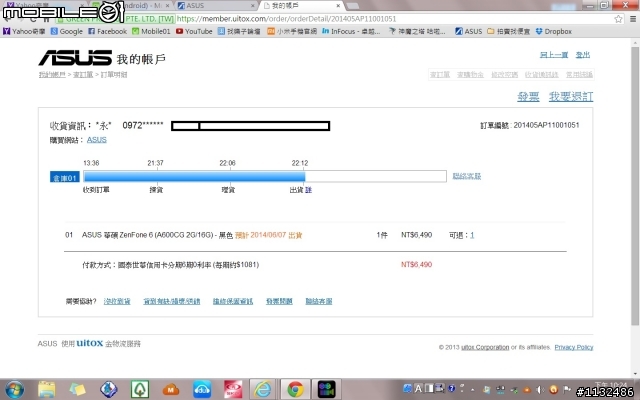Open third account menu item for password change
Image resolution: width=640 pixels, height=400 pixels.
504,74
